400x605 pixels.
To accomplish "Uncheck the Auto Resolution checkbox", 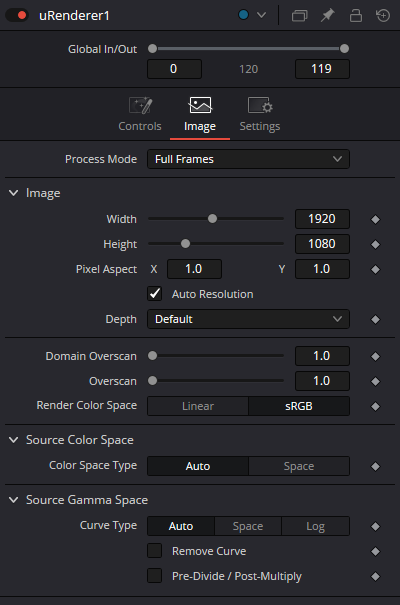I will 155,294.
